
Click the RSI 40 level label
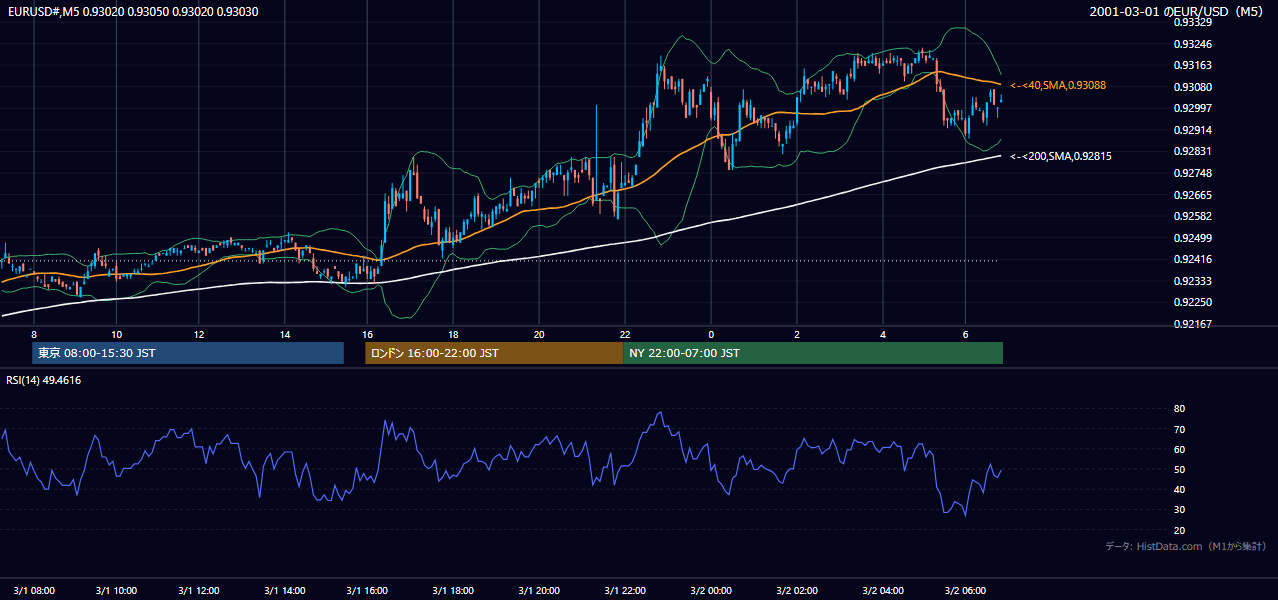point(1179,489)
